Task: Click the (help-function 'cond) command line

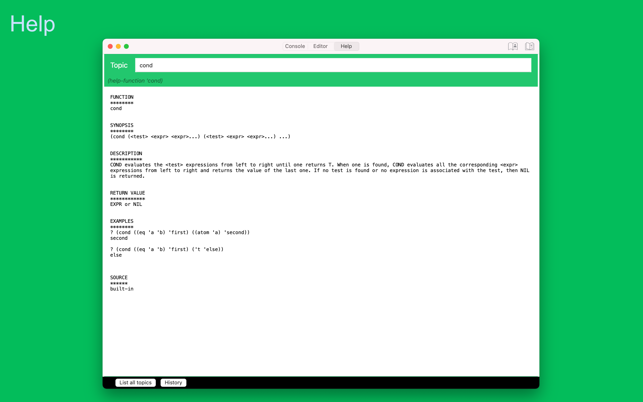Action: coord(135,81)
